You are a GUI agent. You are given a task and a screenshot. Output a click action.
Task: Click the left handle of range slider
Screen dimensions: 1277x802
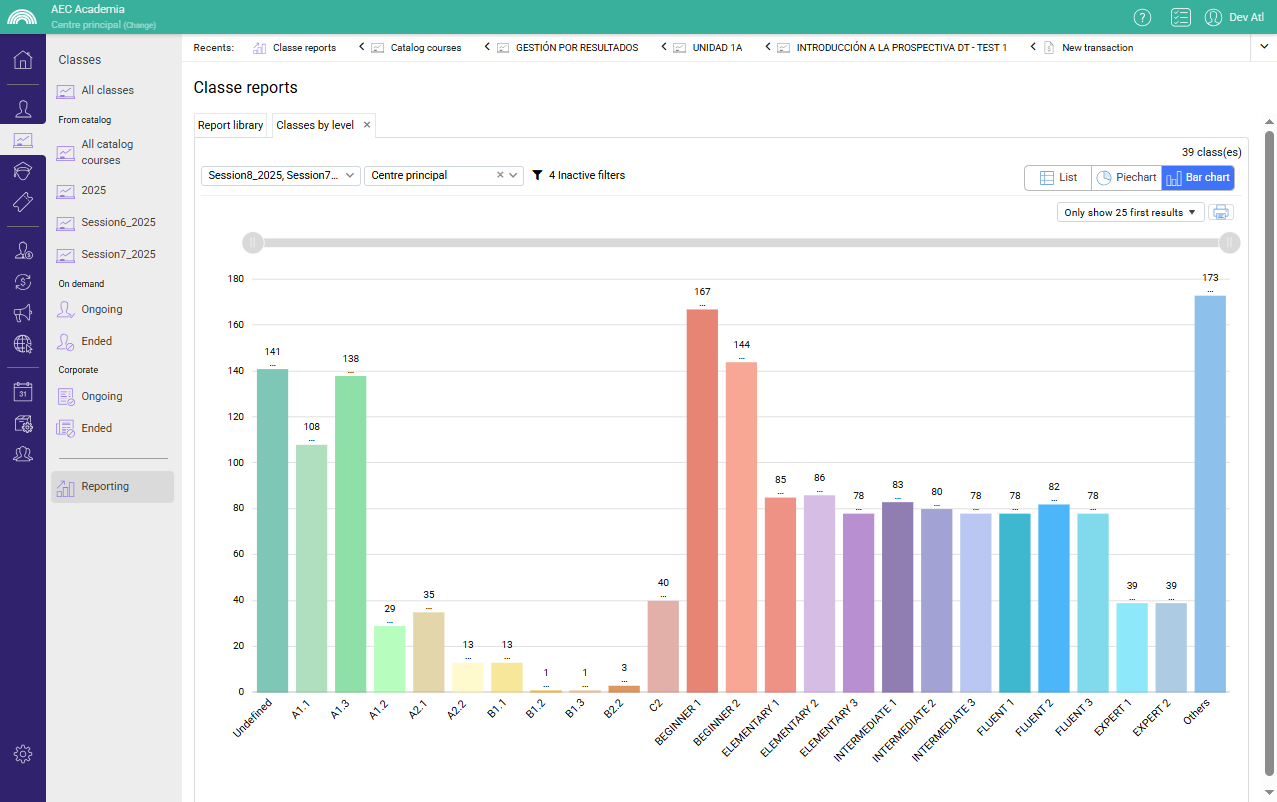[253, 243]
